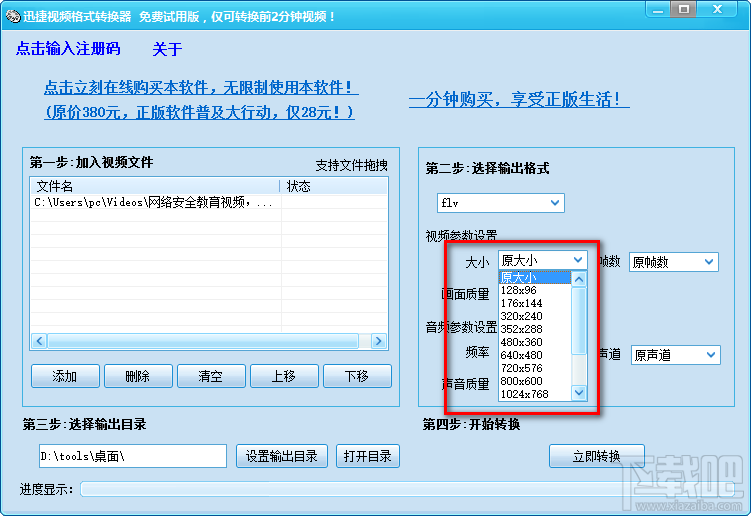
Task: Click the 上移 button
Action: tap(284, 376)
